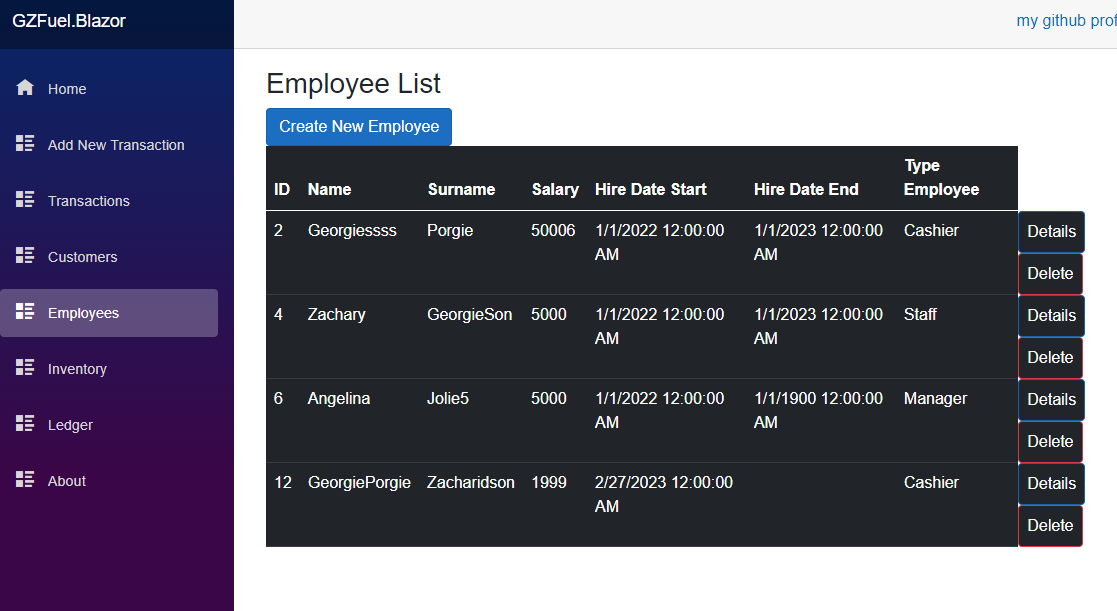Screen dimensions: 1117x611
Task: Open the Inventory label
Action: pos(77,369)
